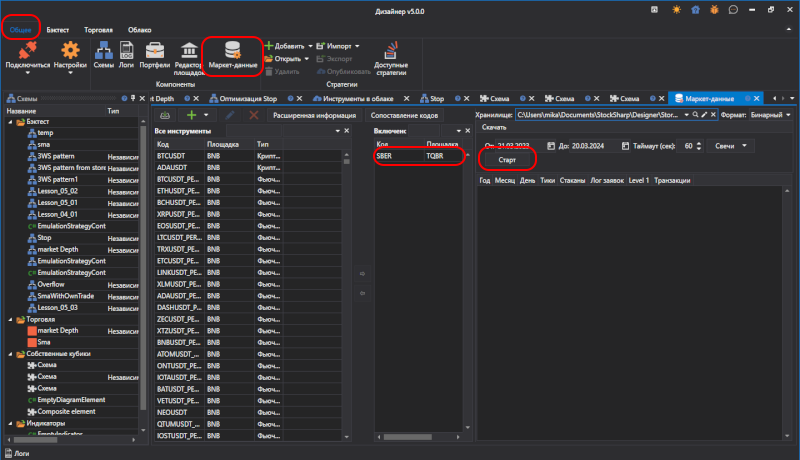Open dropdown next to green plus

click(206, 115)
